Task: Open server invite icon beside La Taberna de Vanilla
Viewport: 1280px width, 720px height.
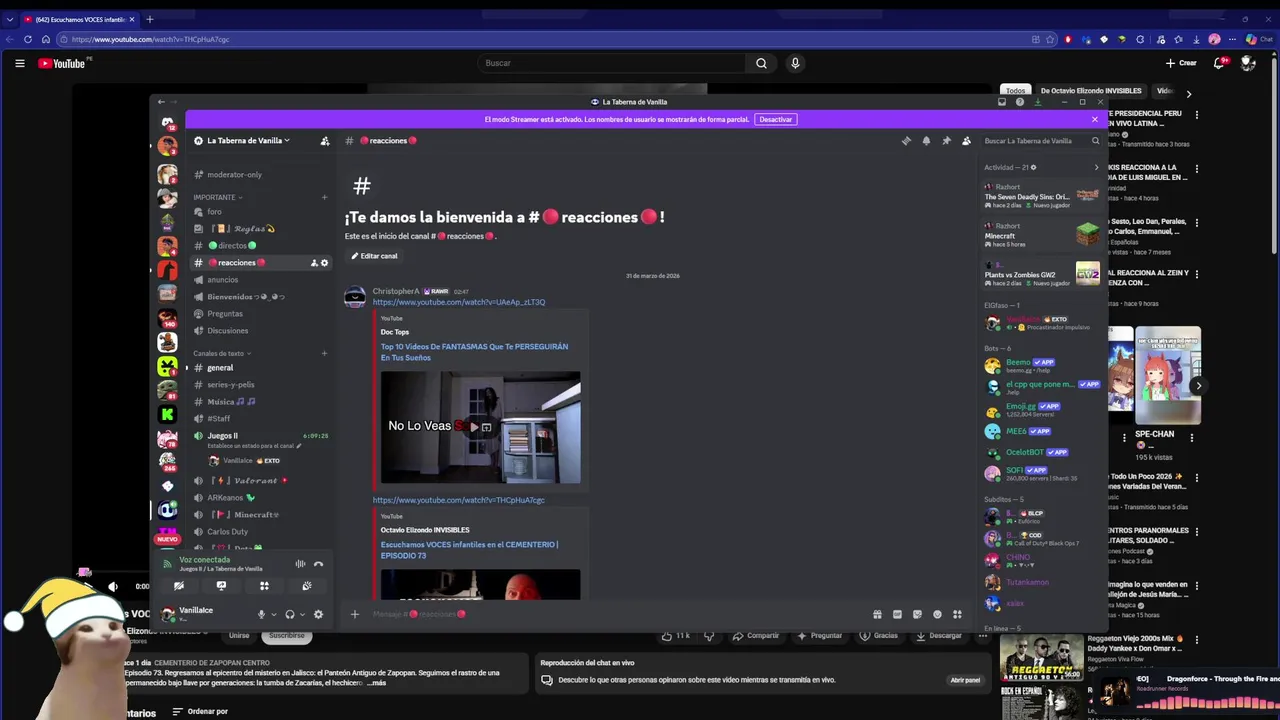Action: click(x=325, y=141)
